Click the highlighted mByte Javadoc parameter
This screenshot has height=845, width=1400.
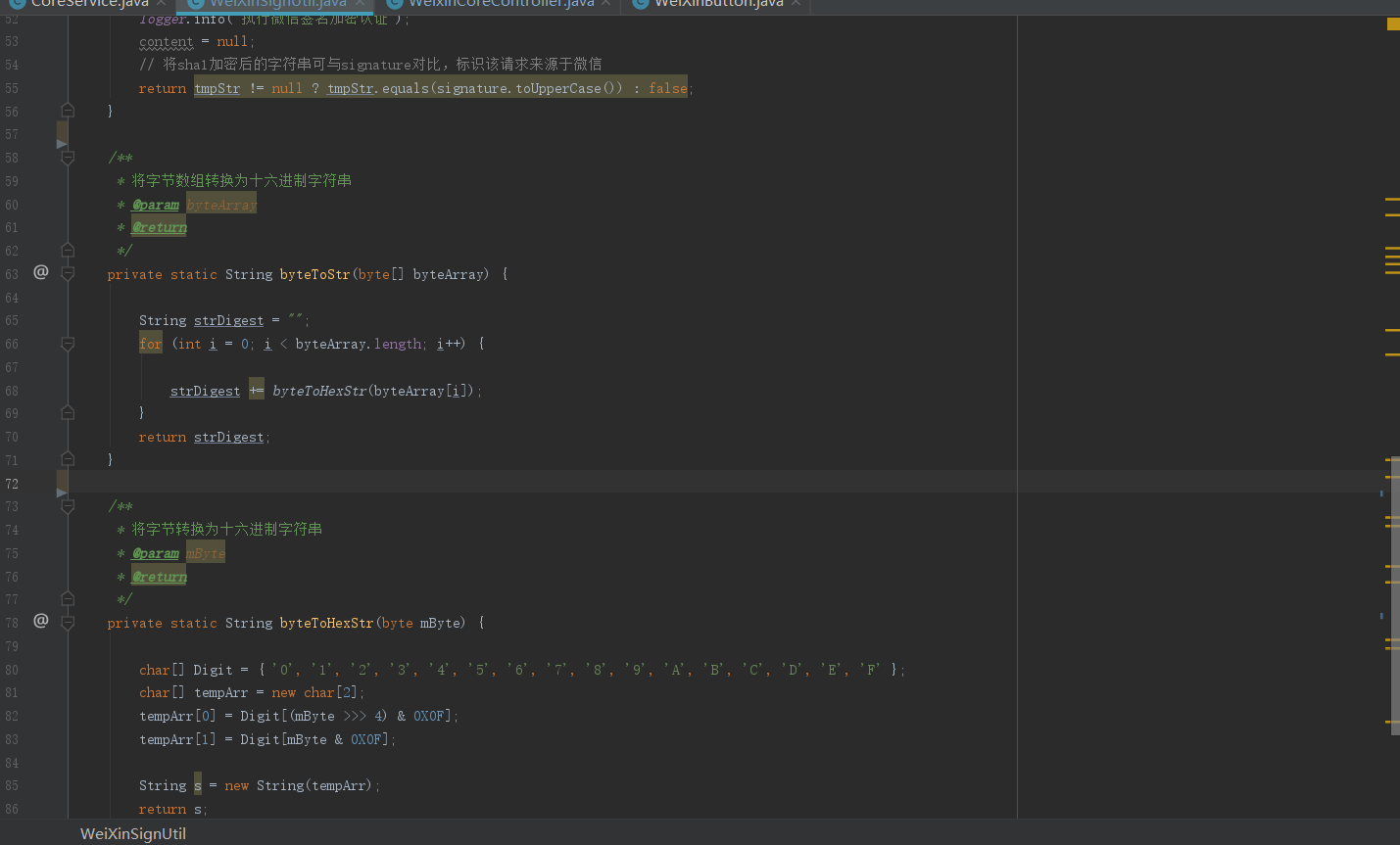(x=206, y=553)
